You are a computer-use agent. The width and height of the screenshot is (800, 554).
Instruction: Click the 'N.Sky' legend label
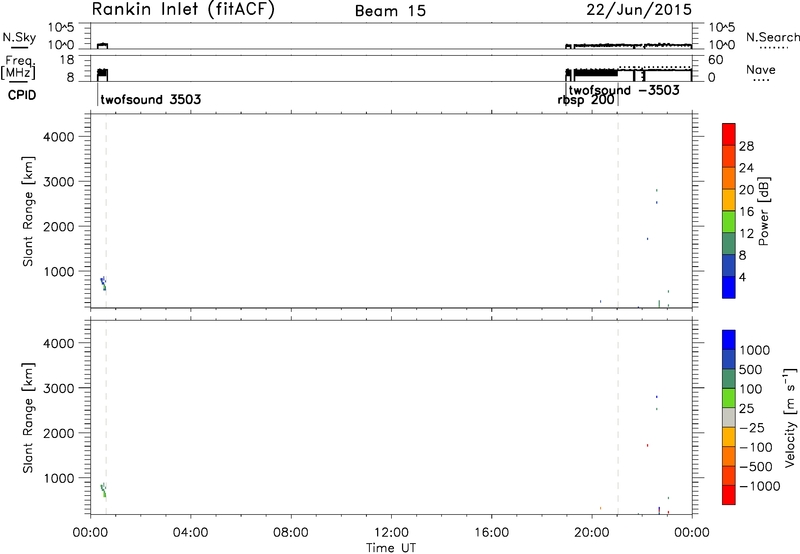click(19, 37)
